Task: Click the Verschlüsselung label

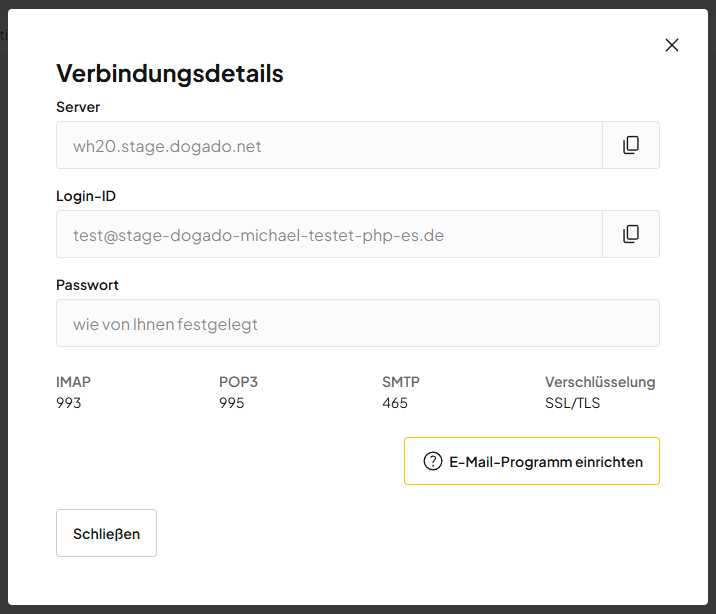Action: point(600,382)
